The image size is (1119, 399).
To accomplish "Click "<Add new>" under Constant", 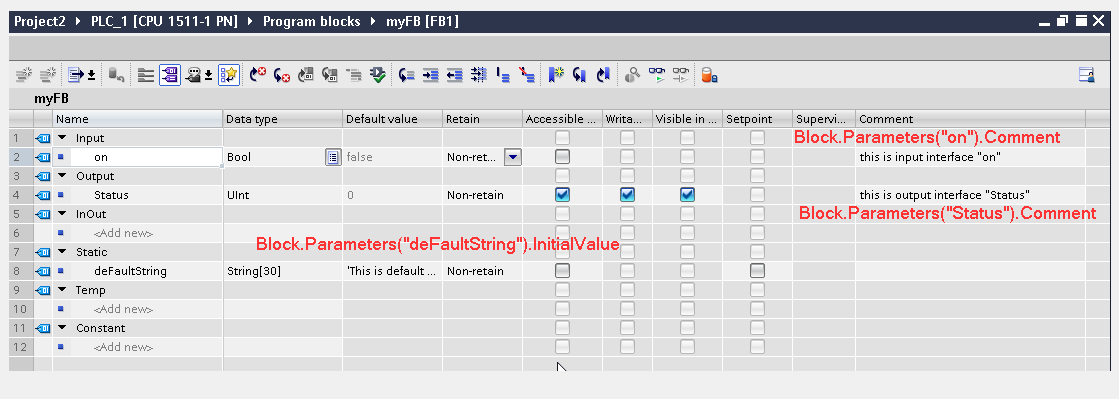I will point(123,347).
